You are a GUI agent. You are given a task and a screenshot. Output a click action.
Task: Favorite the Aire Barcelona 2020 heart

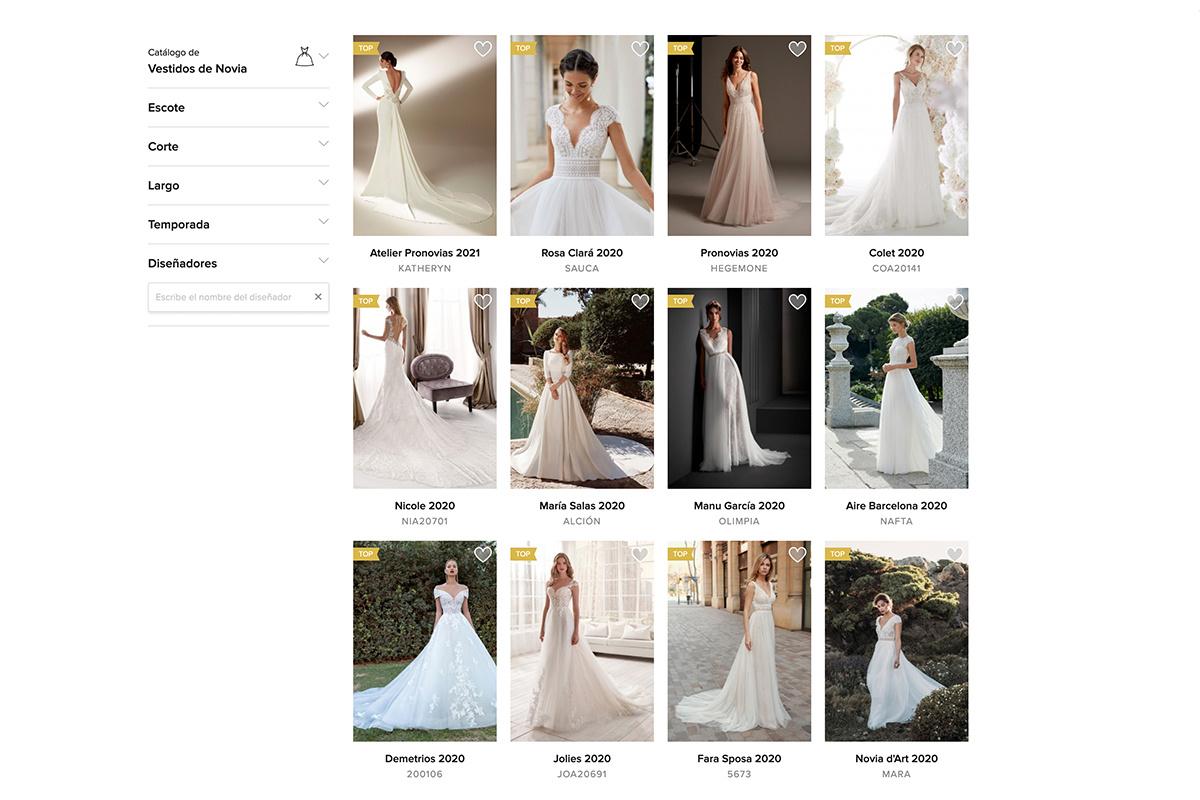[954, 302]
